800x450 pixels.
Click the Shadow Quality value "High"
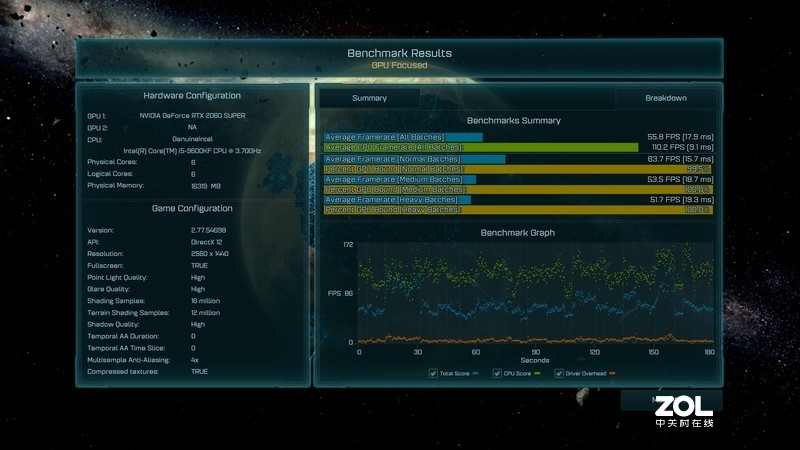(x=198, y=324)
